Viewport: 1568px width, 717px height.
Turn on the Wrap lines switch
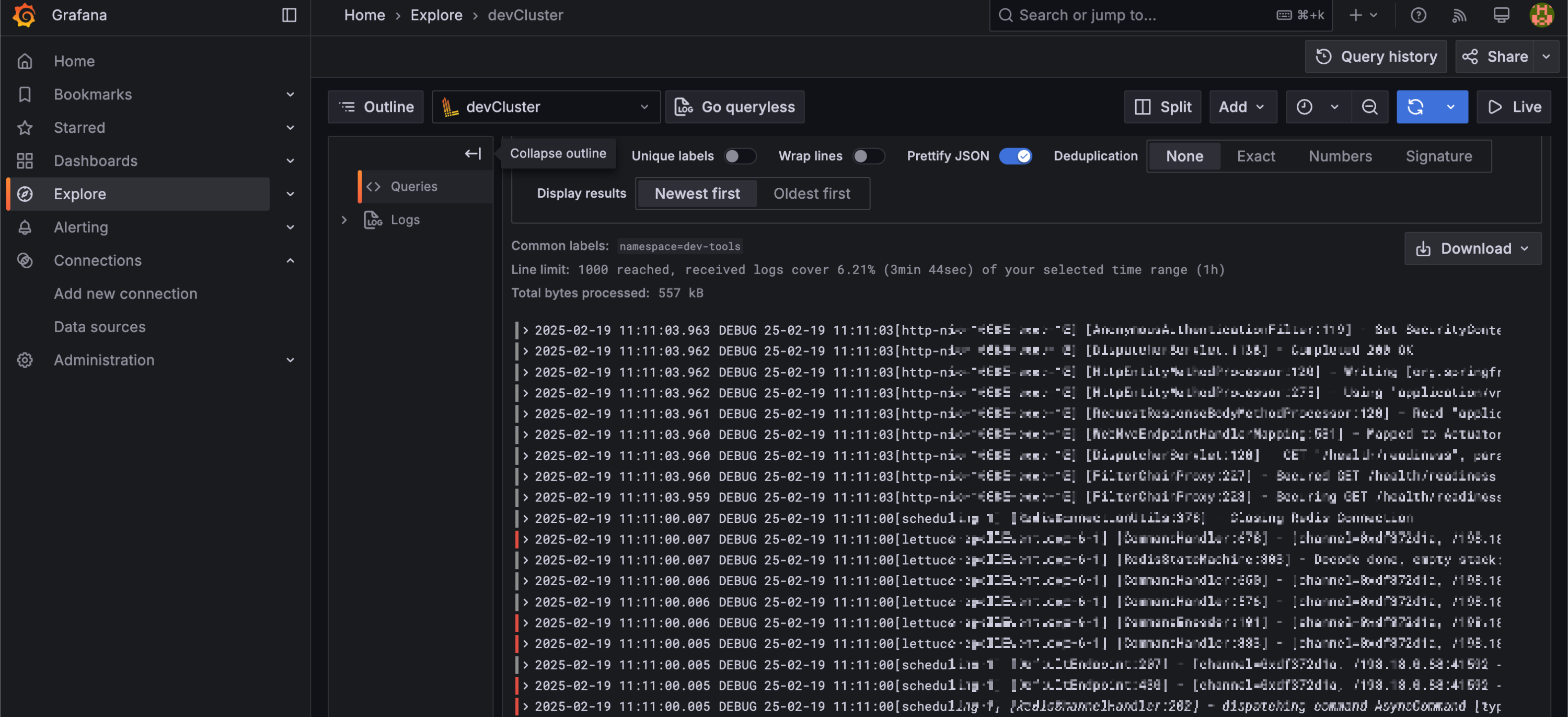coord(868,156)
